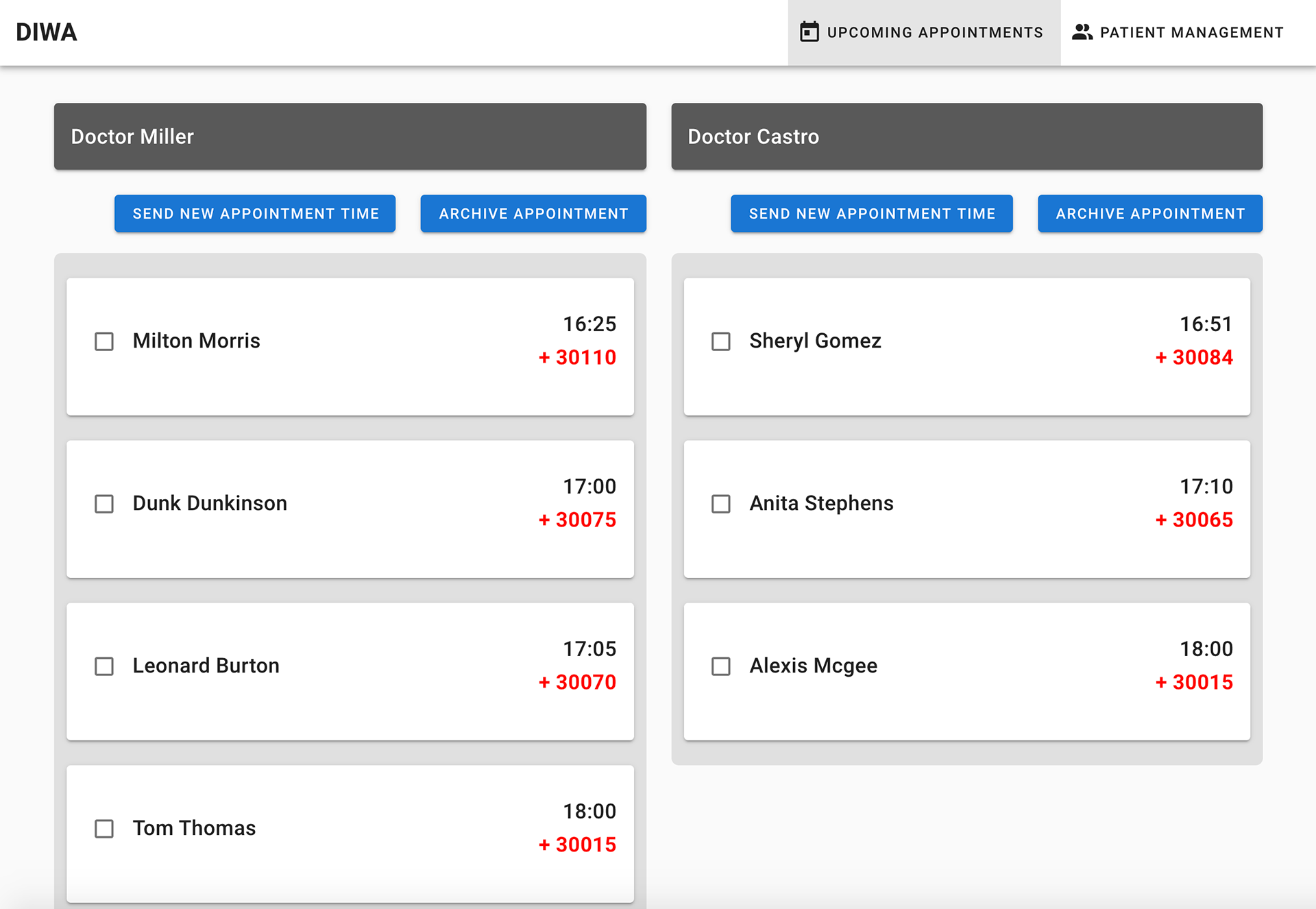Click the red + 30075 delay value
This screenshot has height=909, width=1316.
(577, 520)
